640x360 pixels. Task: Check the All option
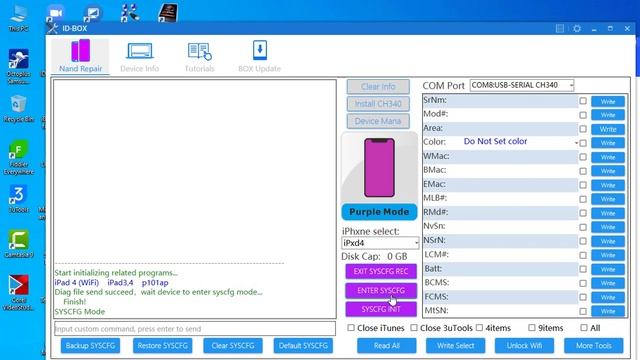pyautogui.click(x=584, y=328)
